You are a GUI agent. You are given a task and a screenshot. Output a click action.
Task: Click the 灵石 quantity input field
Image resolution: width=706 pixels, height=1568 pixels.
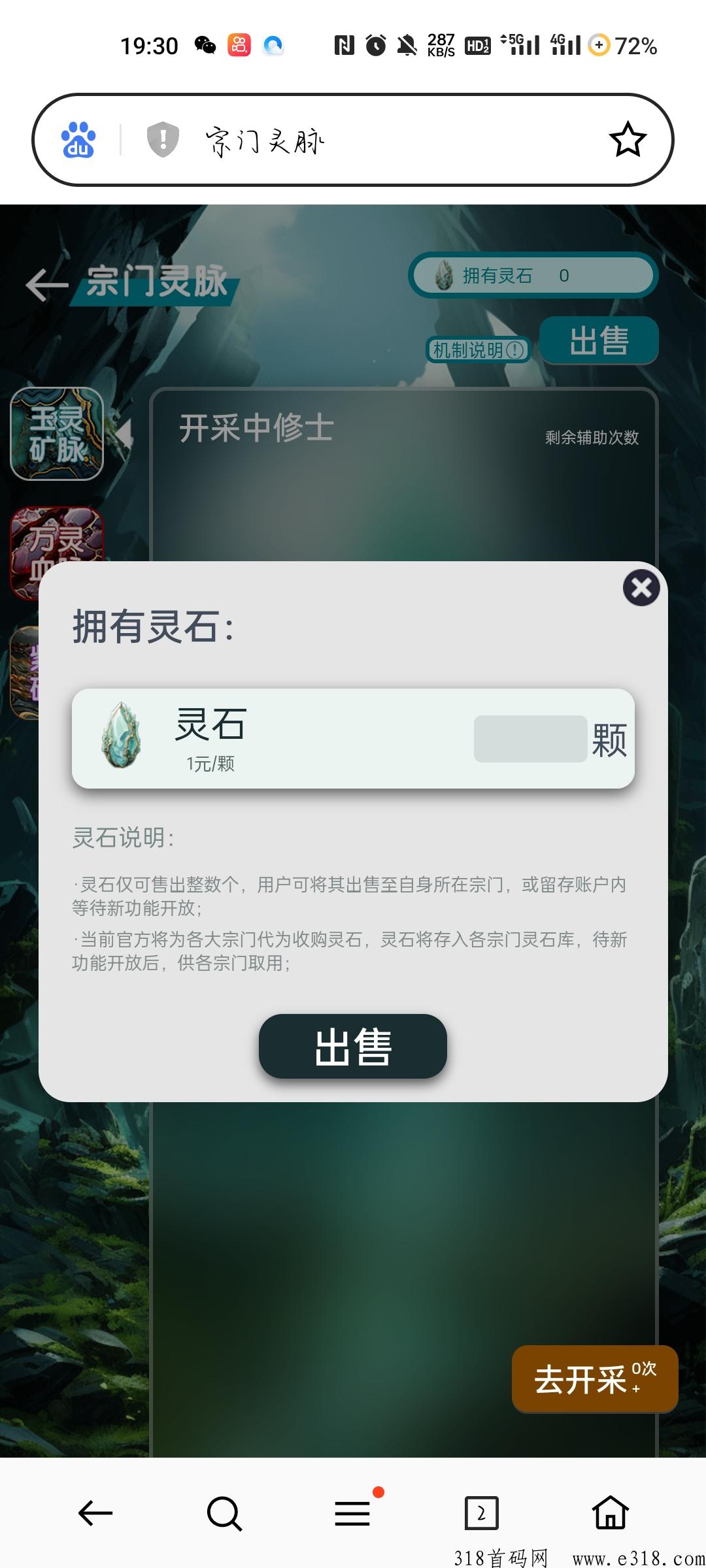tap(530, 739)
